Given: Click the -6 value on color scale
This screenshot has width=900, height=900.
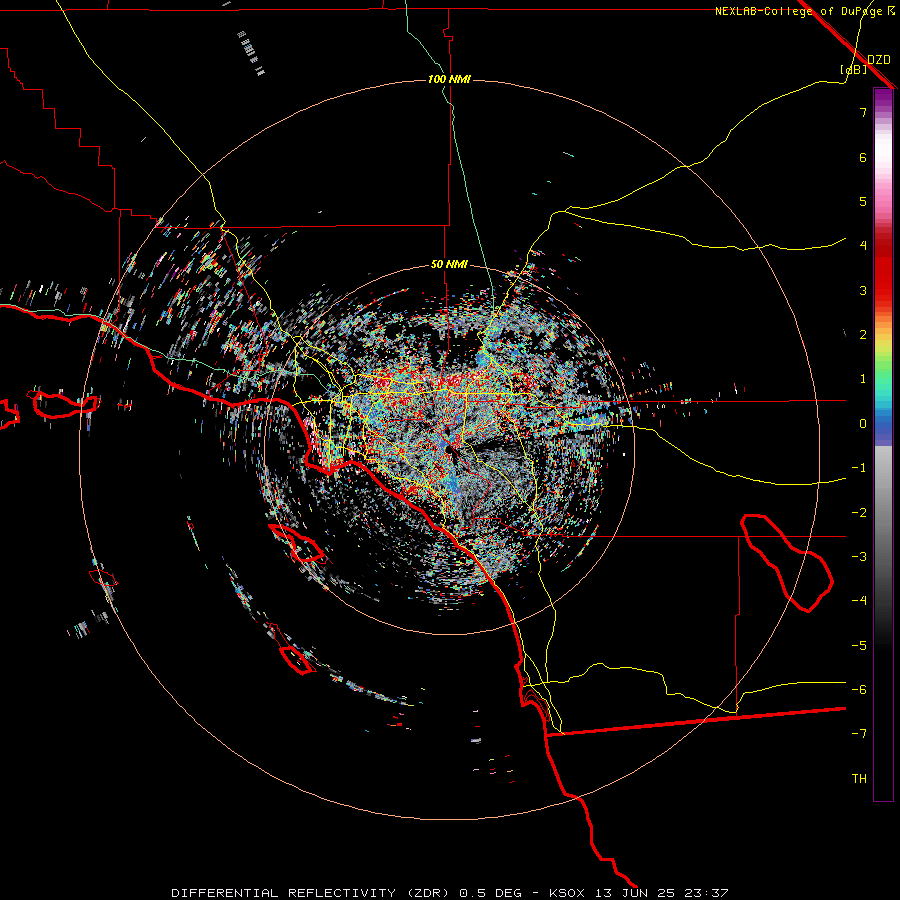Looking at the screenshot, I should click(x=859, y=690).
